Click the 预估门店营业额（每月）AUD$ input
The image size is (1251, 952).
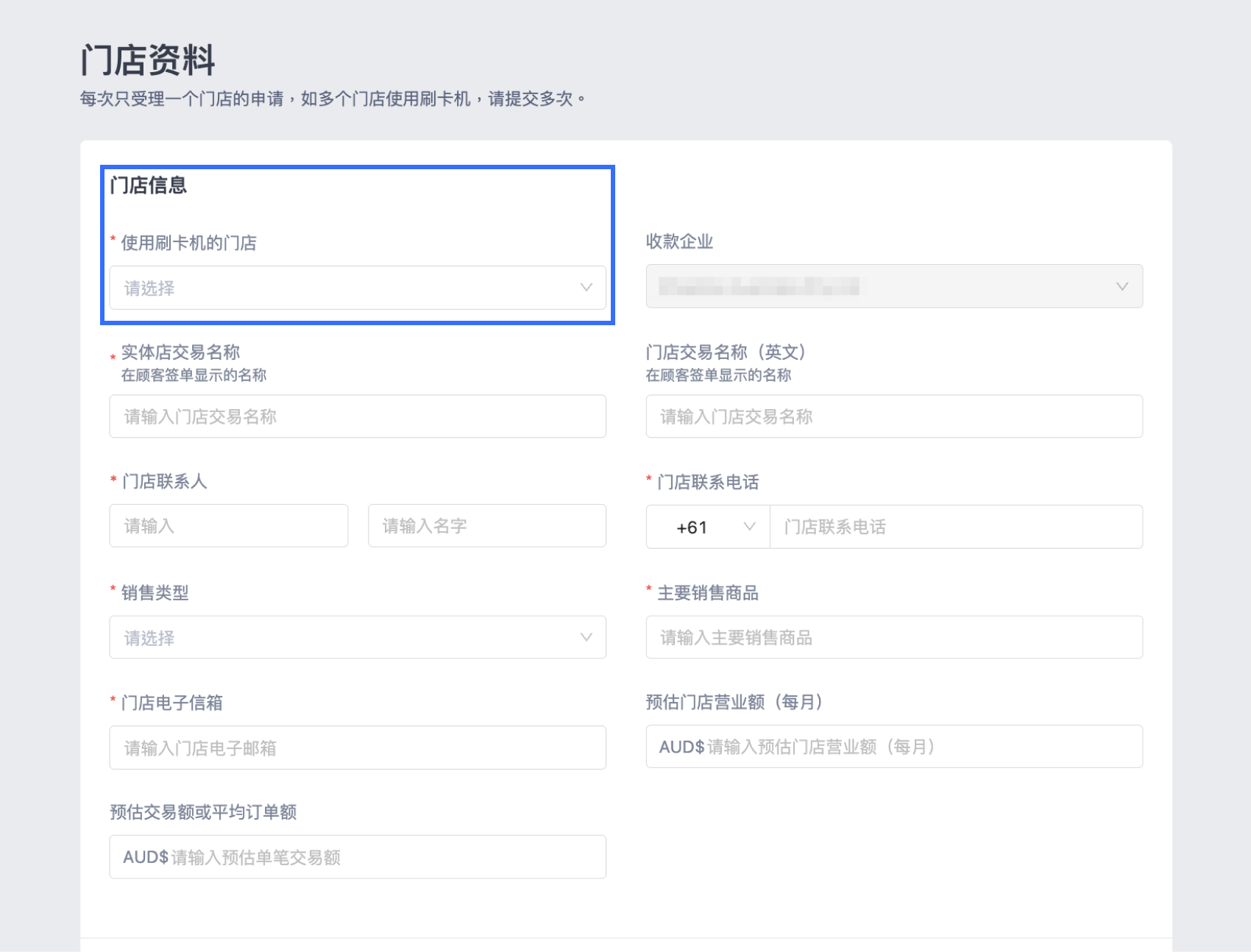[x=893, y=747]
